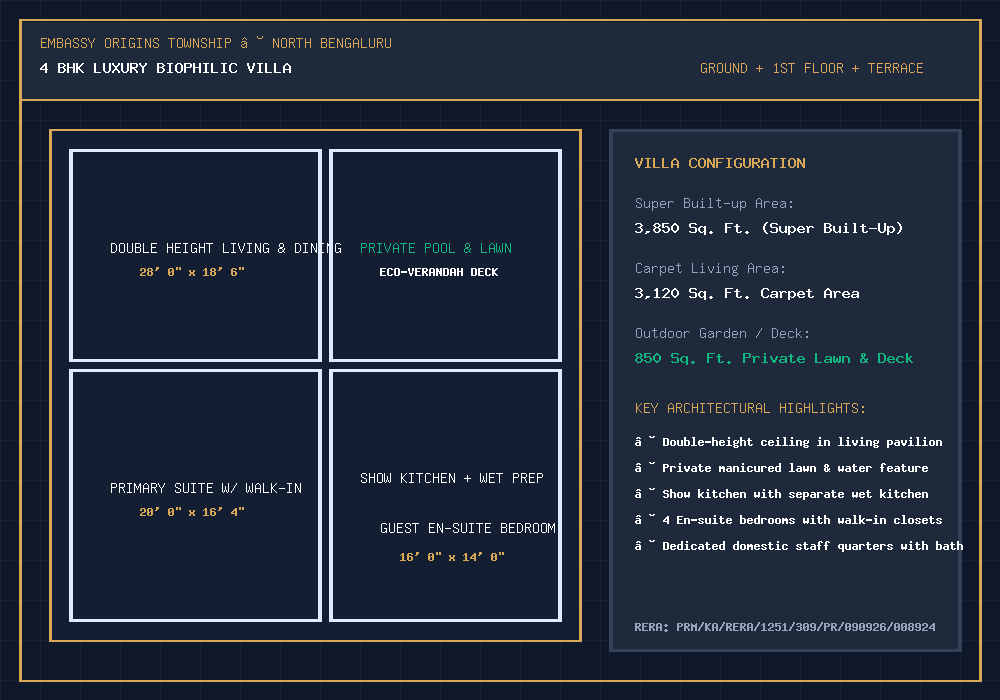This screenshot has width=1000, height=700.
Task: Click the 28' 0" x 18' 6" dimension
Action: point(192,272)
